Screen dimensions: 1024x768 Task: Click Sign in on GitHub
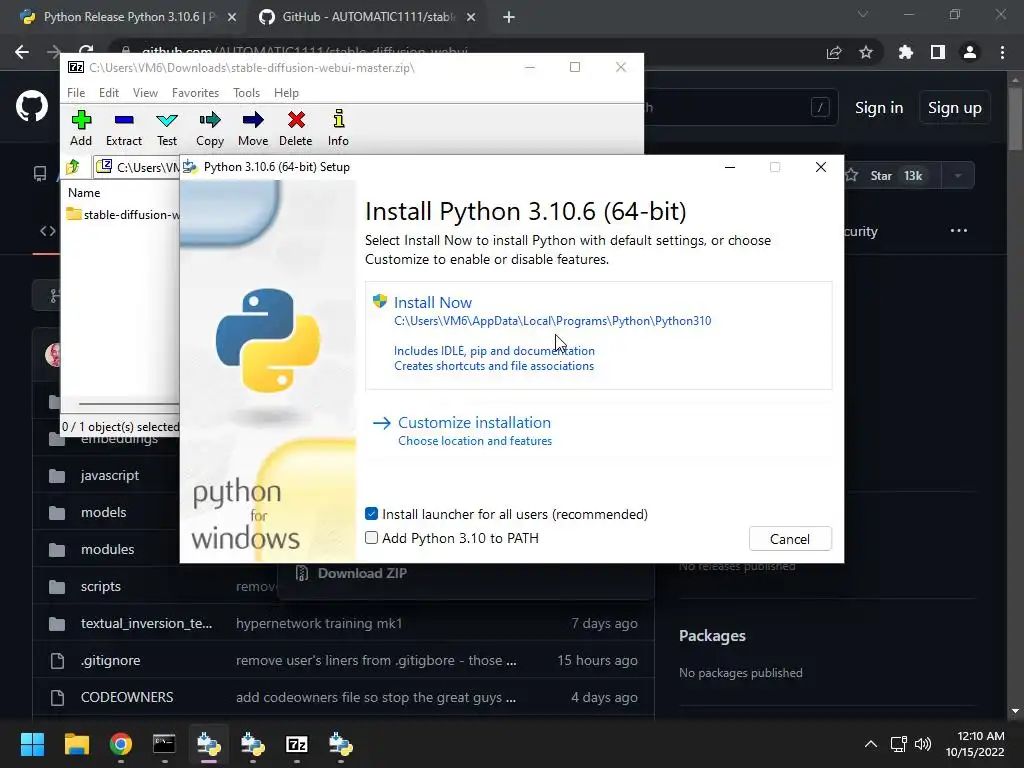coord(879,108)
